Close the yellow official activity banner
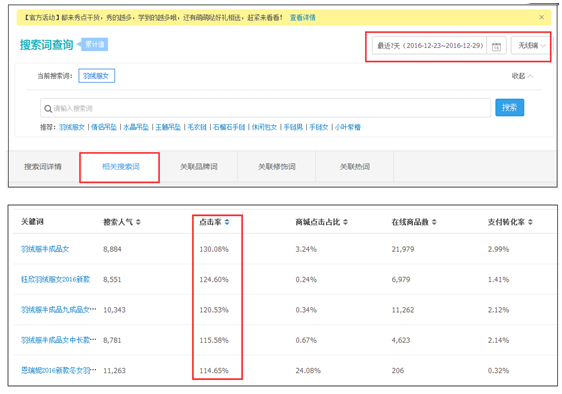Viewport: 562px width, 394px height. click(541, 17)
